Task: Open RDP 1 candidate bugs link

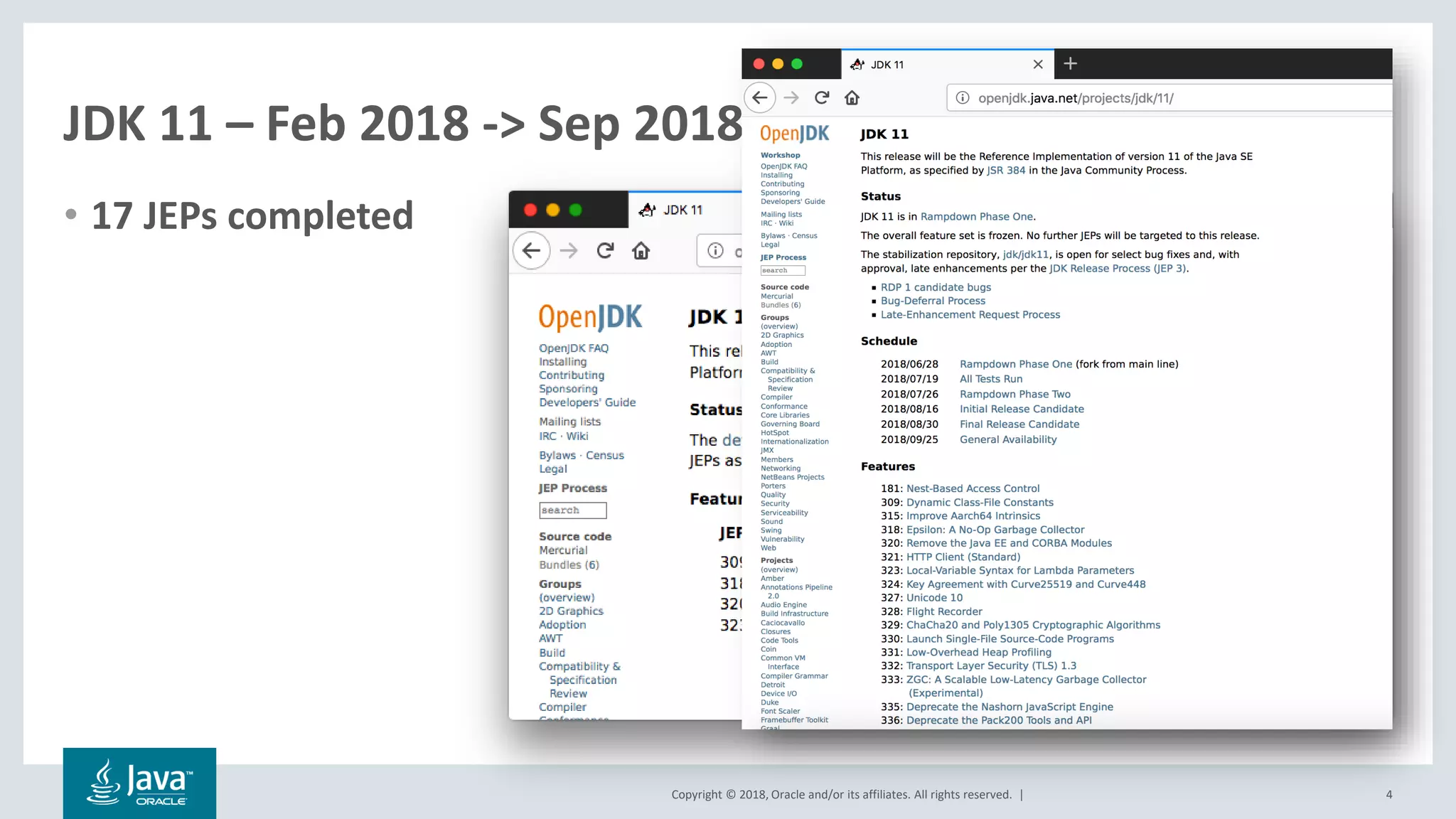Action: click(936, 287)
